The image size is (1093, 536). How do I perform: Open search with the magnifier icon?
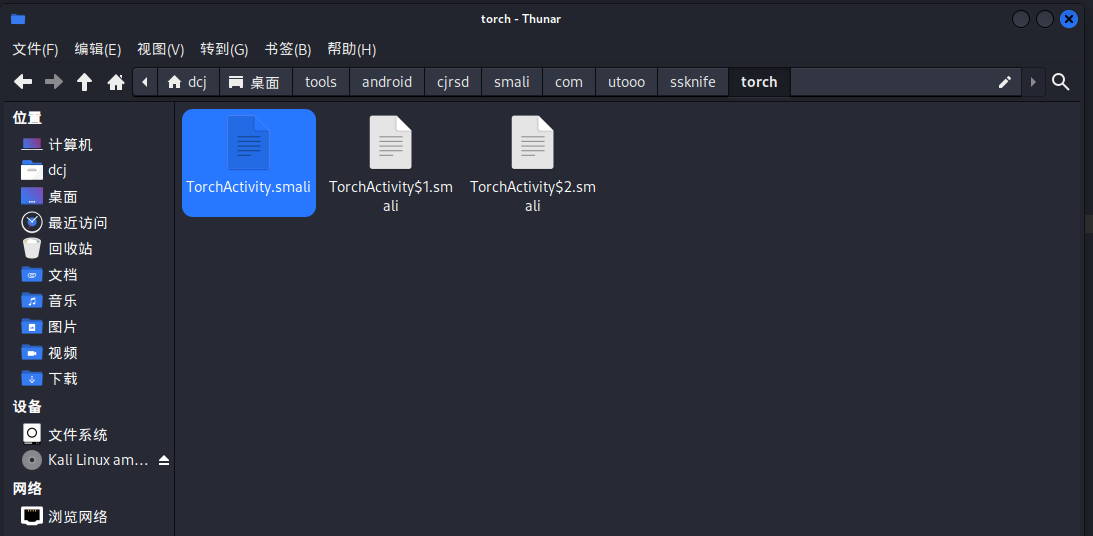pos(1060,82)
